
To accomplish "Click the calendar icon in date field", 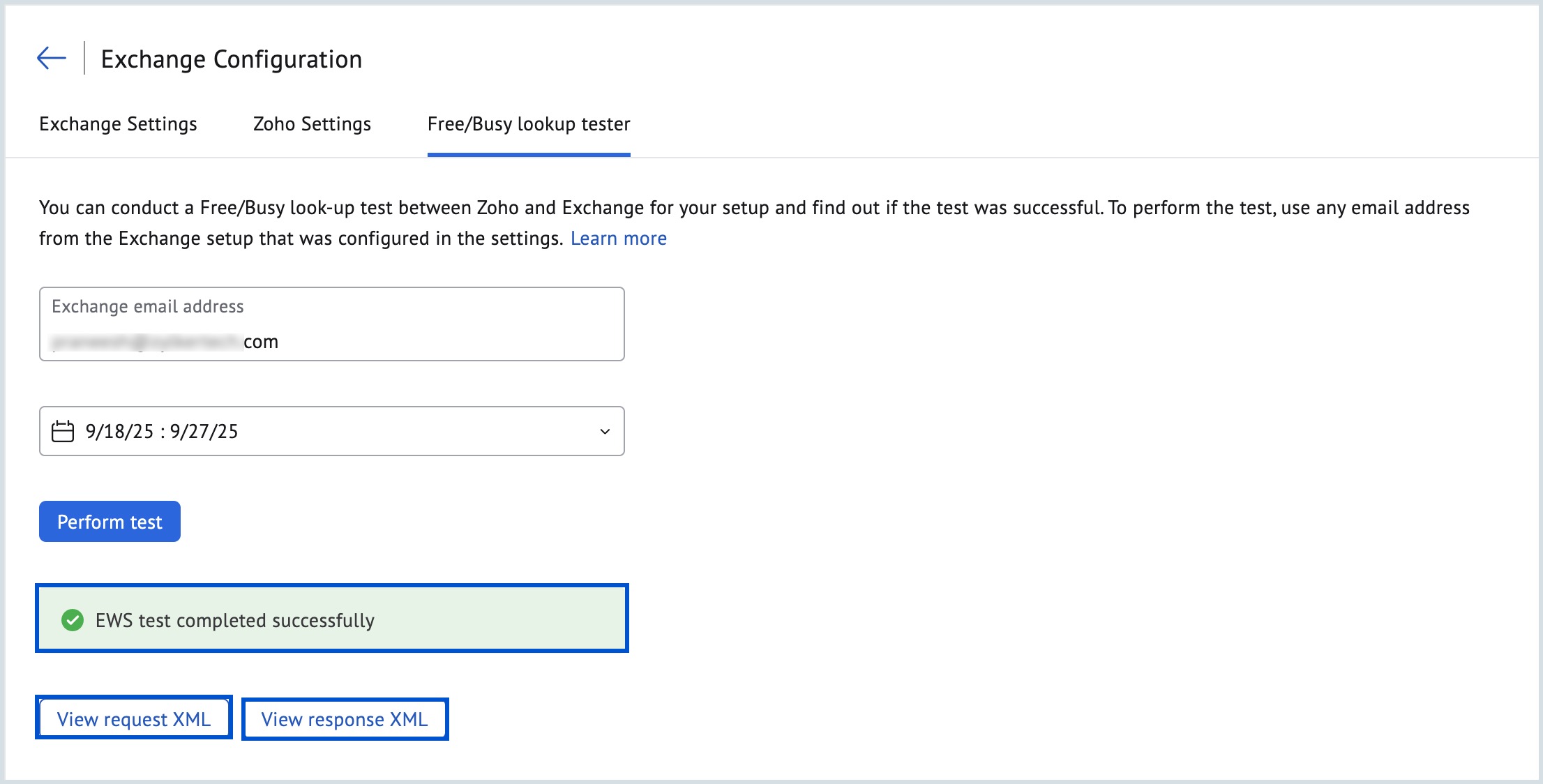I will (x=63, y=432).
